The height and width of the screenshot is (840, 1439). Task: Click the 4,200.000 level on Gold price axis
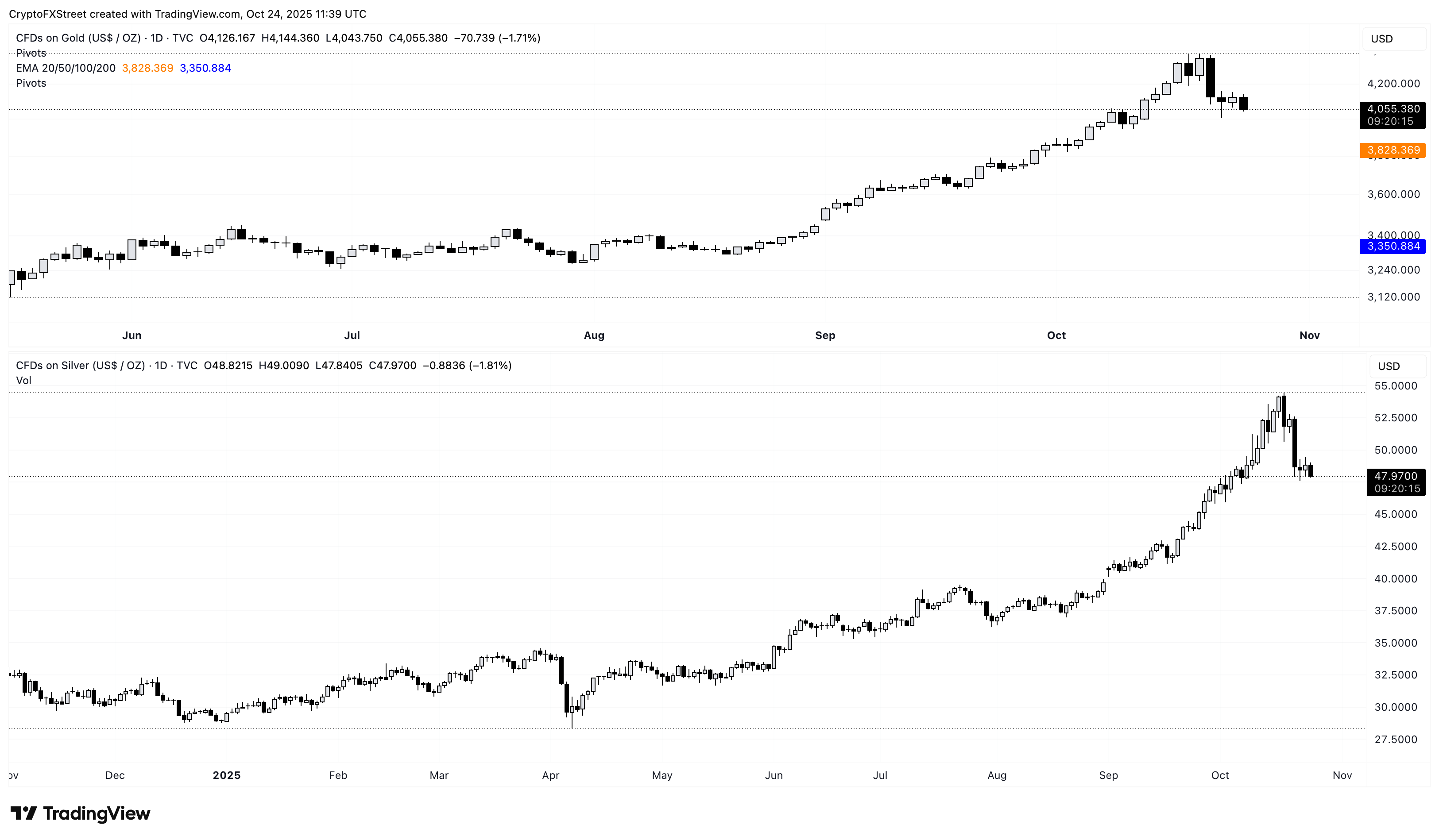pyautogui.click(x=1393, y=83)
